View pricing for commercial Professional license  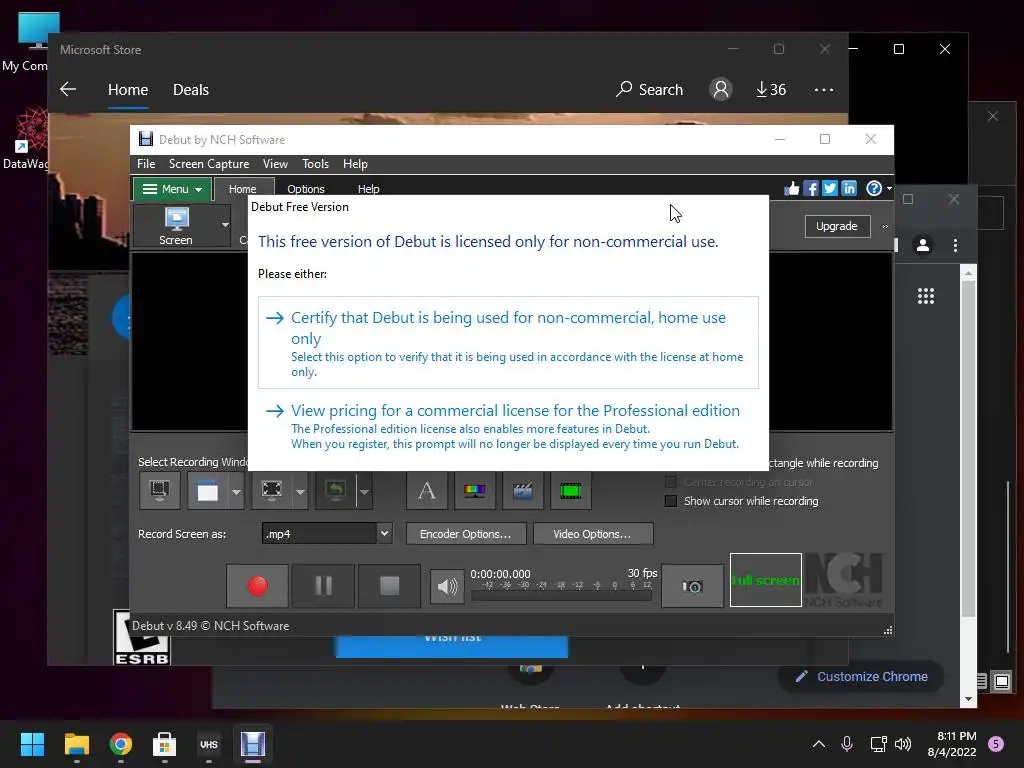point(508,426)
